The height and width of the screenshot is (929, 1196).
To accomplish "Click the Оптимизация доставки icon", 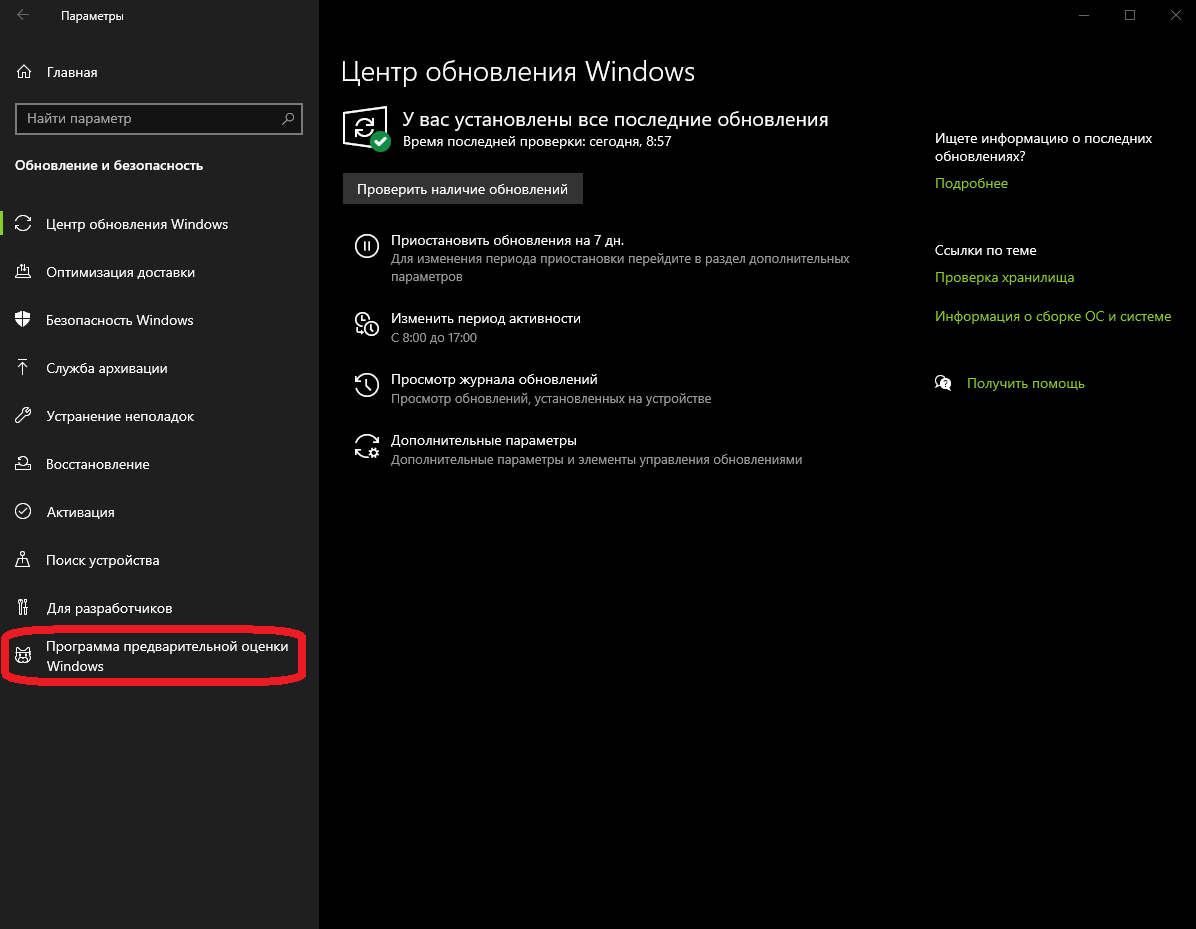I will (x=23, y=272).
